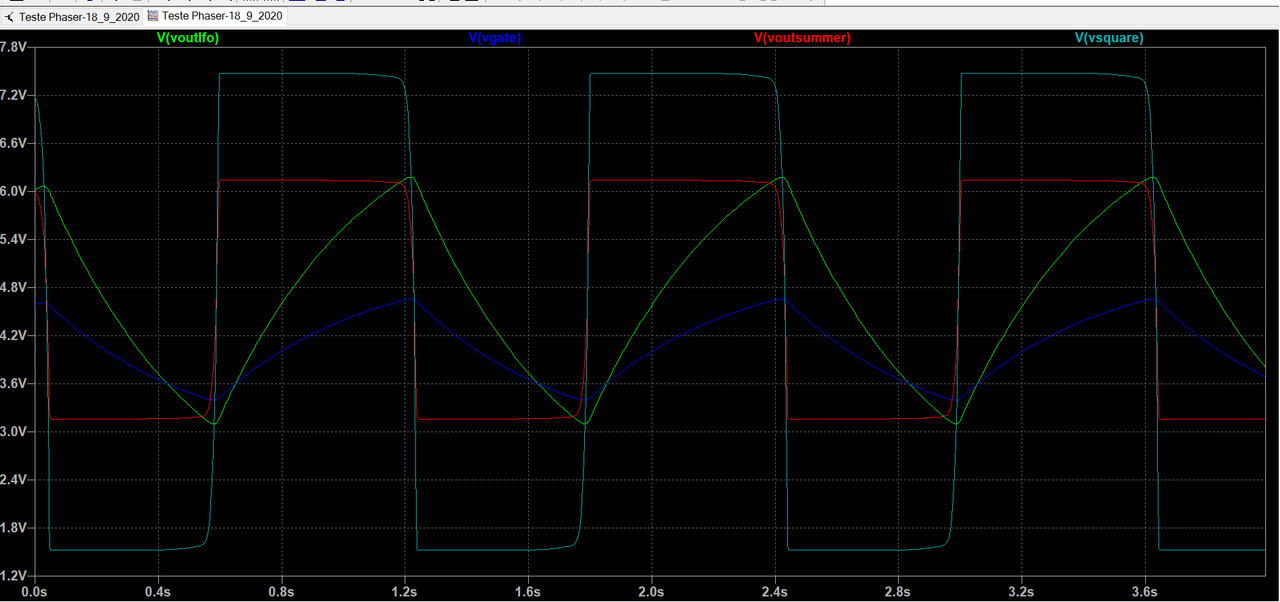This screenshot has height=602, width=1280.
Task: Click the 5.4V vertical axis label
Action: (x=14, y=239)
